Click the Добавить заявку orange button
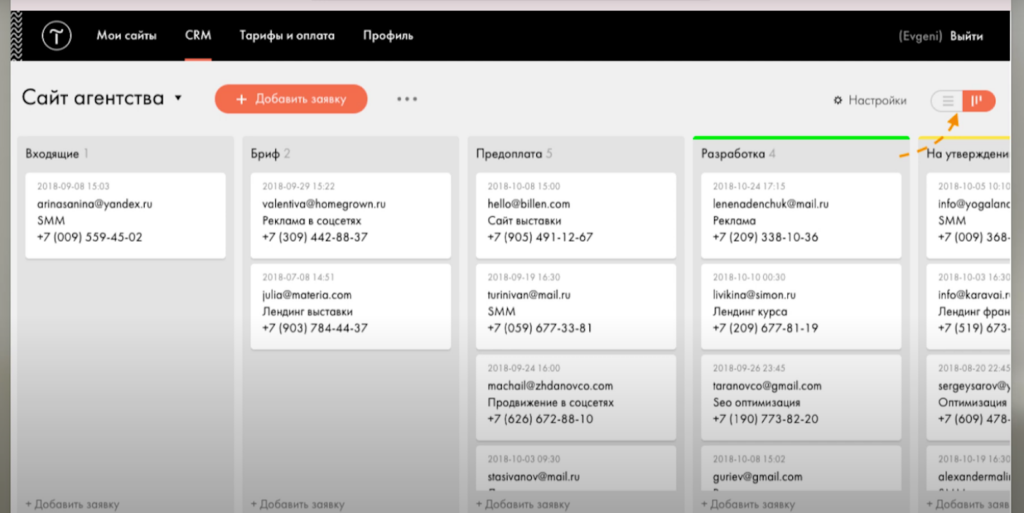The width and height of the screenshot is (1024, 513). coord(291,99)
